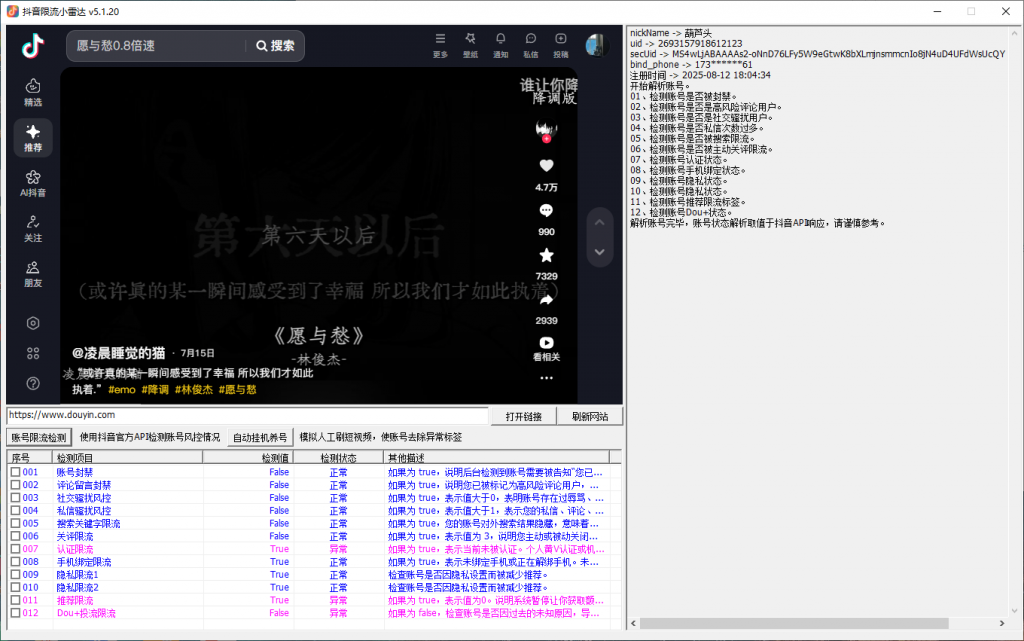
Task: Click the #愿与愁 hashtag
Action: [x=238, y=390]
